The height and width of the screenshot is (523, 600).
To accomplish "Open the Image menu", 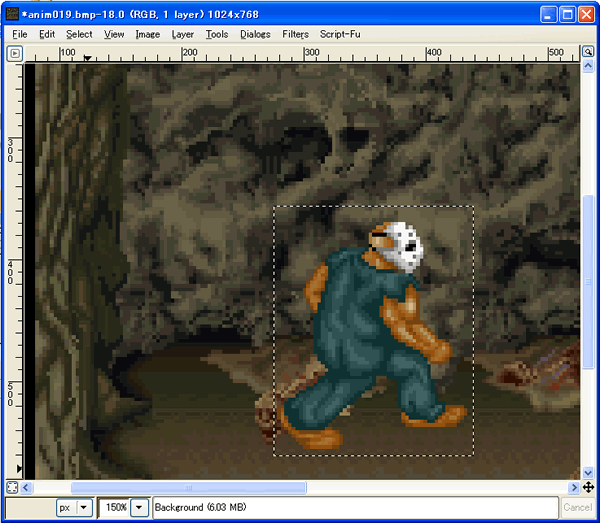I will (148, 34).
